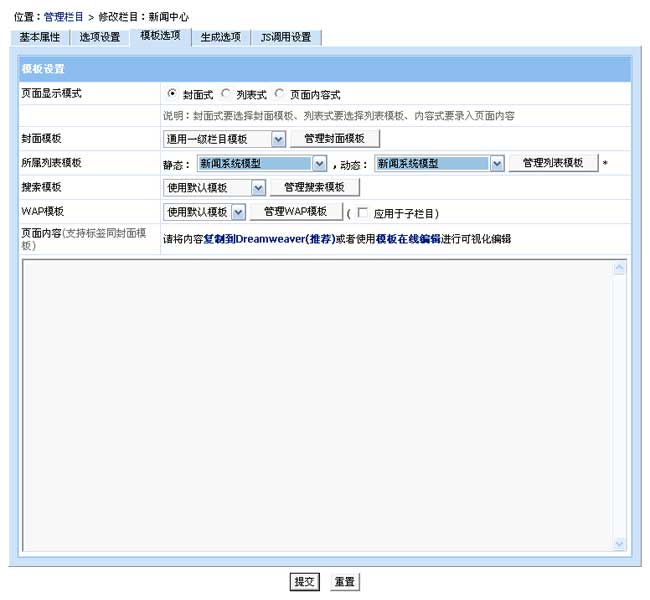Image resolution: width=650 pixels, height=600 pixels.
Task: Go to the JS调用设置 tab
Action: [x=285, y=37]
